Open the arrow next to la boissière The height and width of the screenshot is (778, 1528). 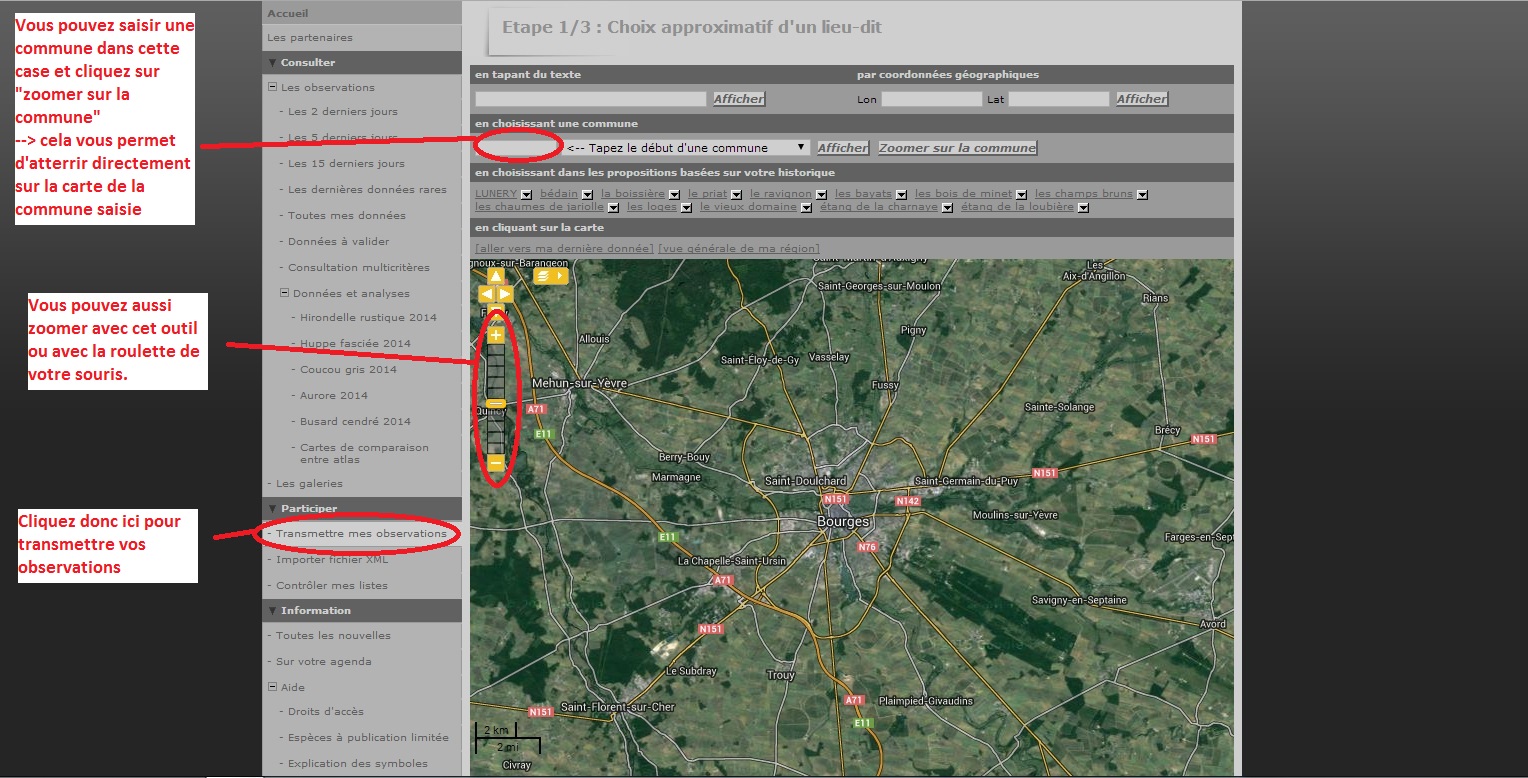click(x=674, y=195)
